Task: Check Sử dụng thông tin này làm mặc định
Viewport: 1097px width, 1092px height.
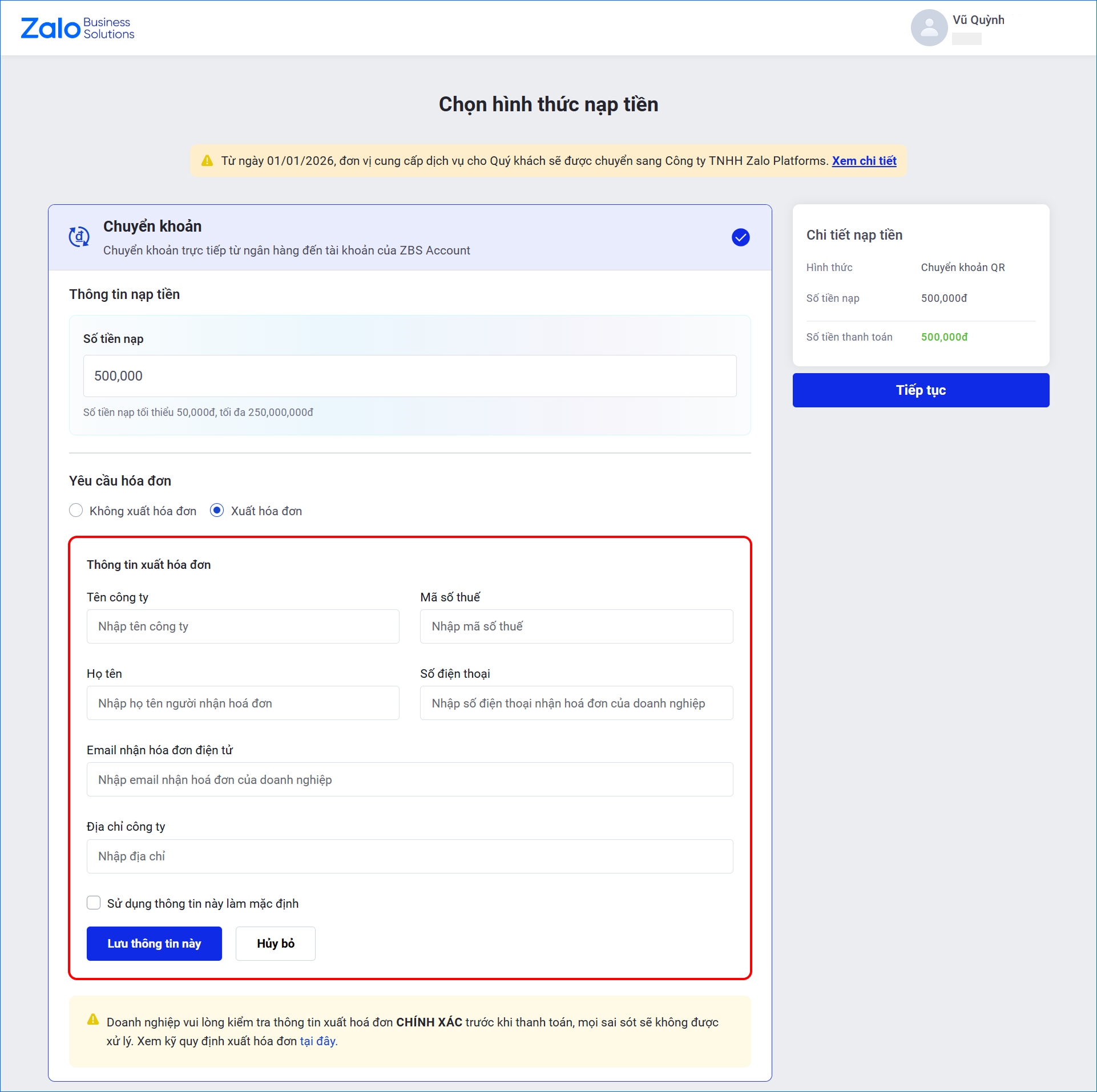Action: pyautogui.click(x=94, y=903)
